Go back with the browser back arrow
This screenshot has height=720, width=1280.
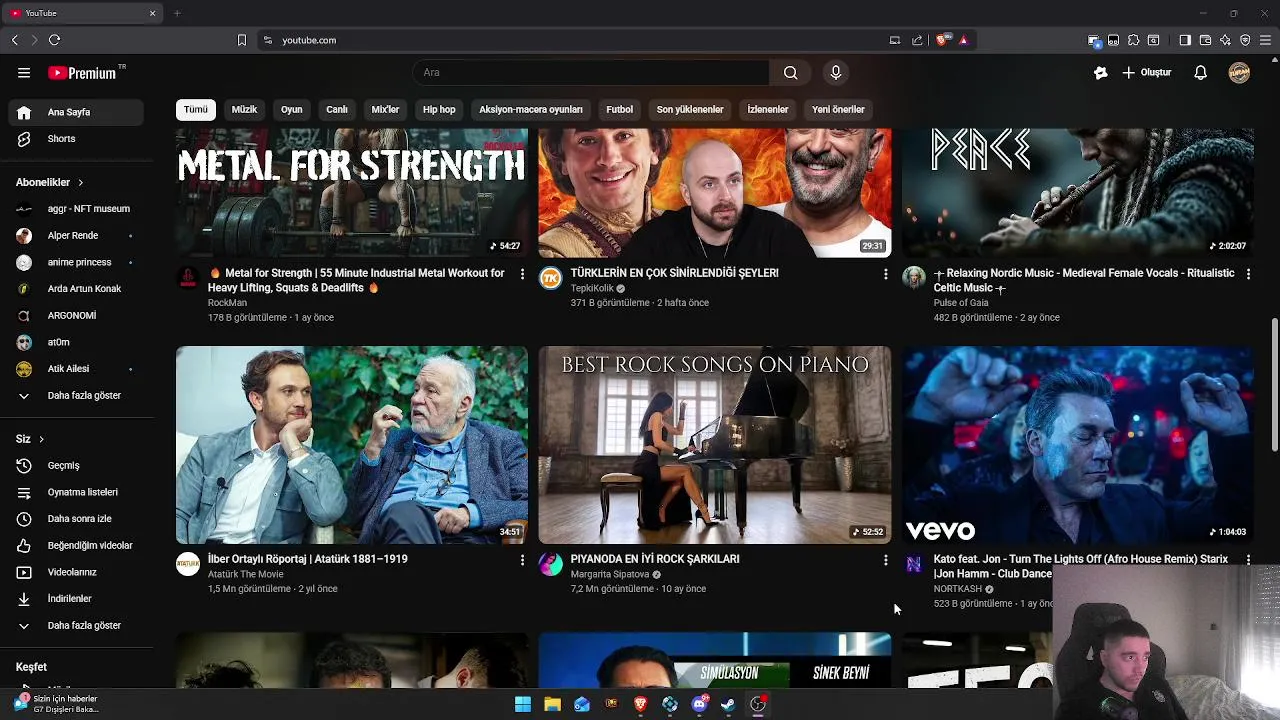[x=14, y=40]
